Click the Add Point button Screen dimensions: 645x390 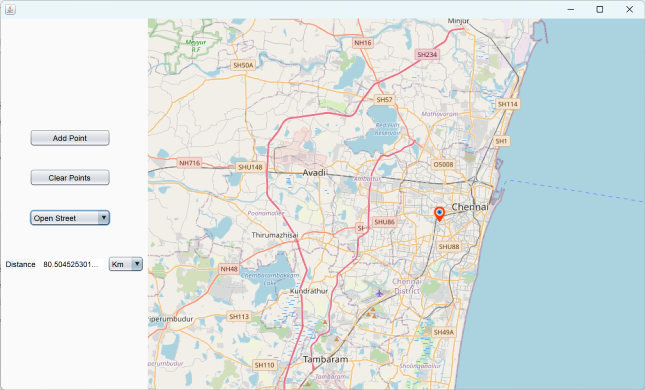coord(70,138)
